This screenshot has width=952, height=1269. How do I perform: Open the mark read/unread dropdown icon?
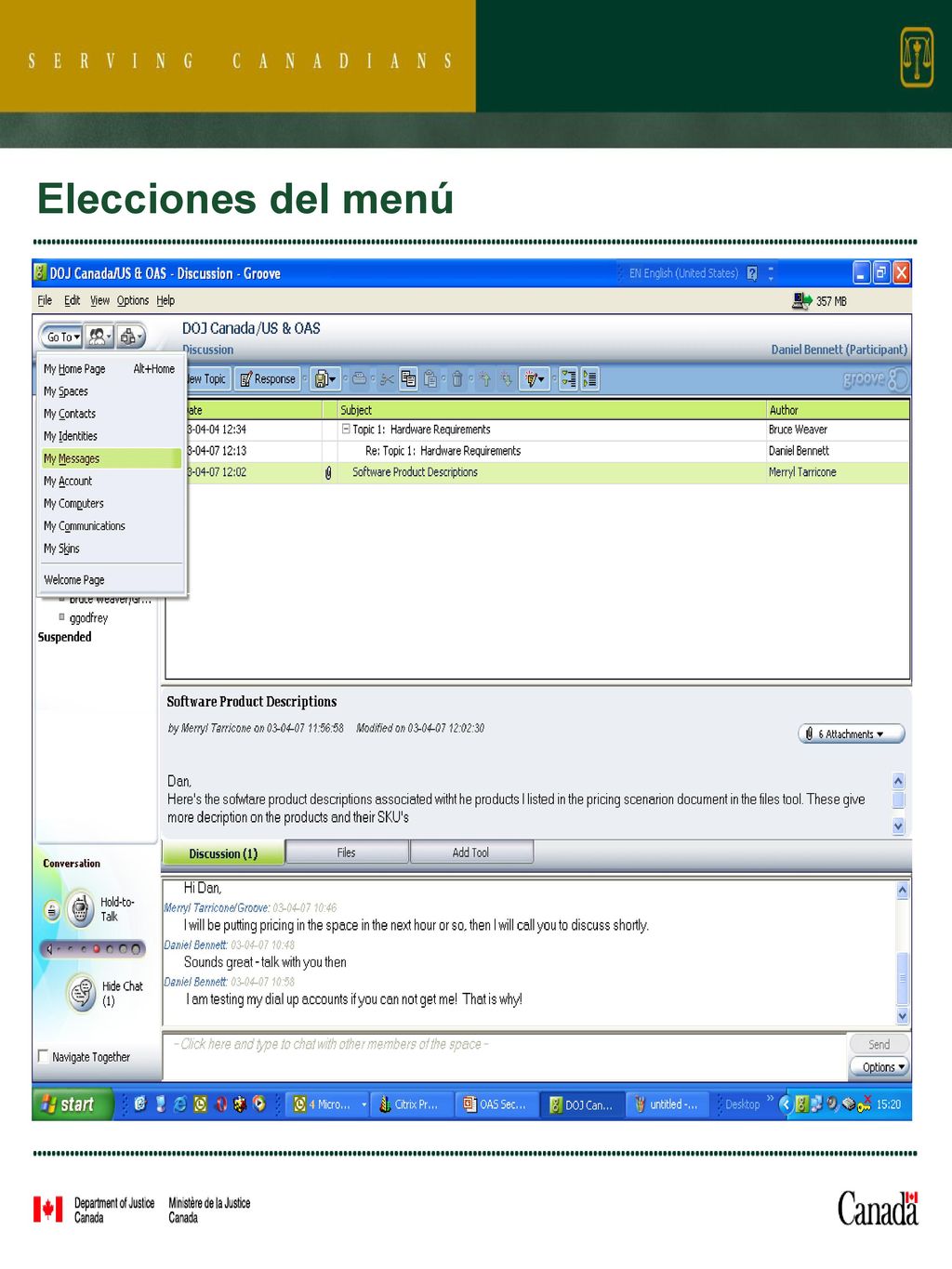point(535,378)
